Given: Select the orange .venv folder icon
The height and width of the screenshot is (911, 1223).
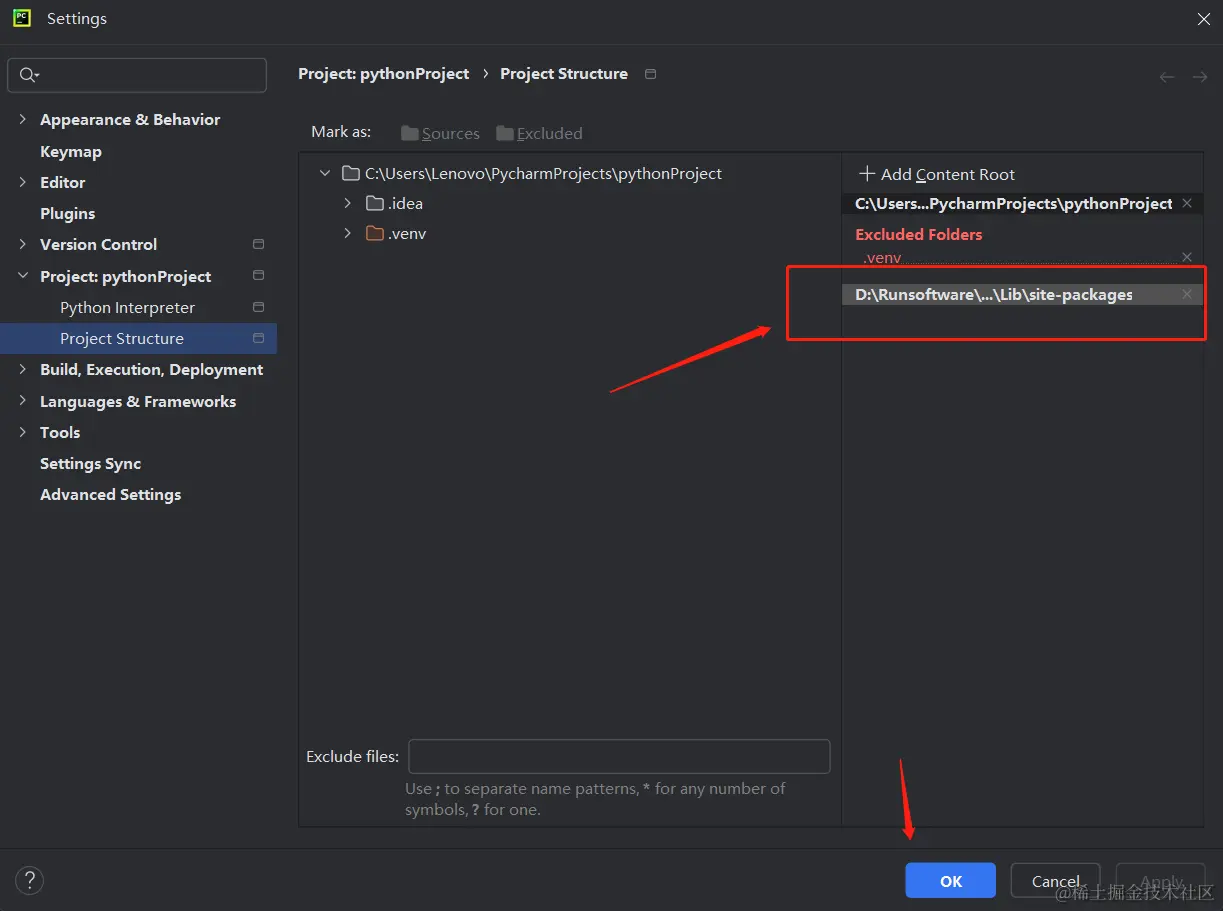Looking at the screenshot, I should click(375, 233).
